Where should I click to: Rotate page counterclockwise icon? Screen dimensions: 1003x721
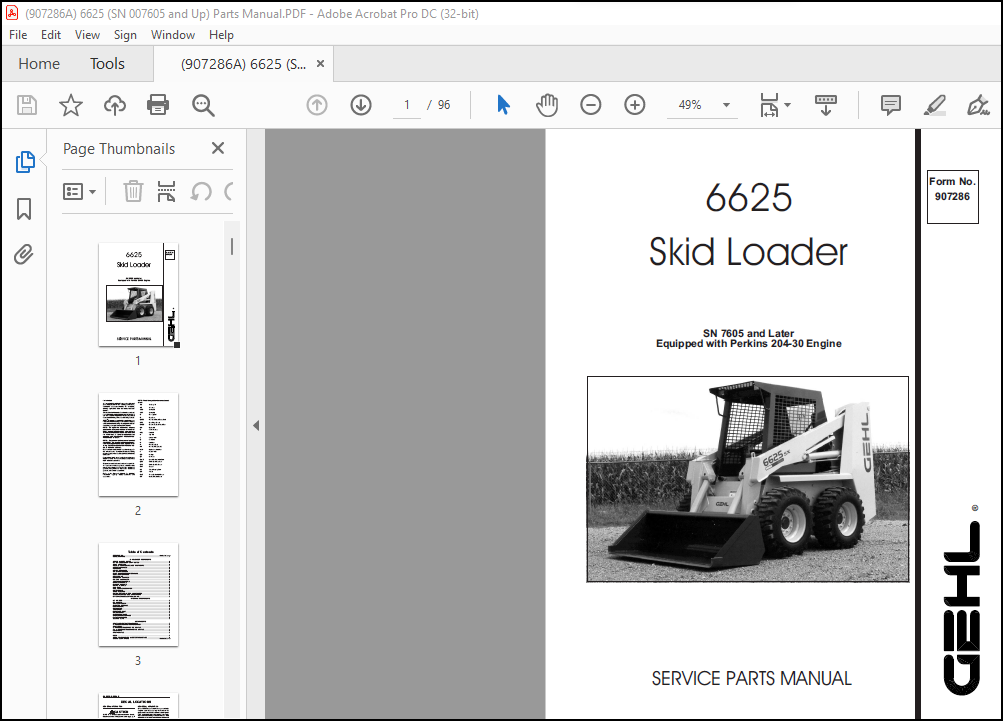click(x=201, y=191)
